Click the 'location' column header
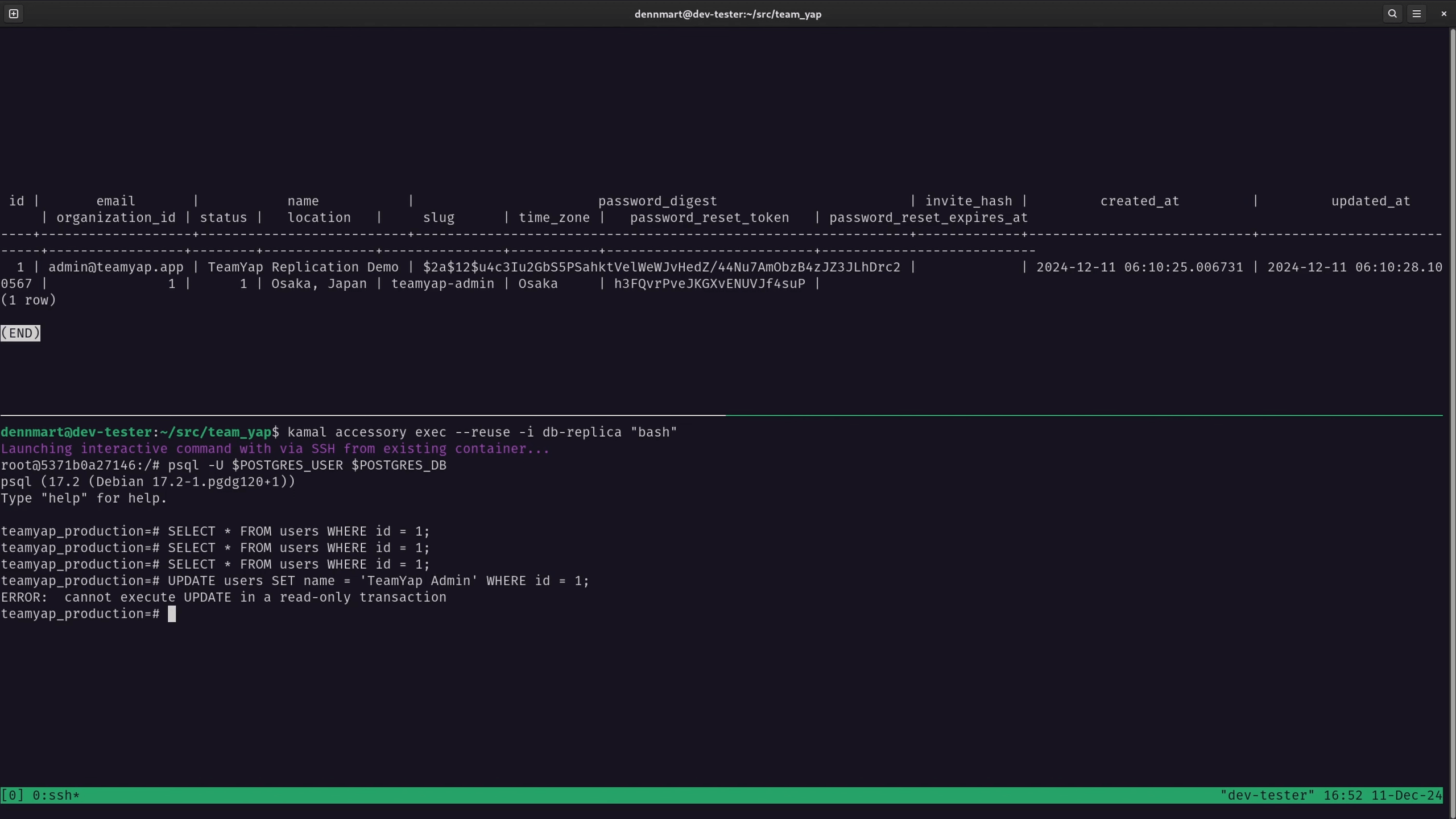Viewport: 1456px width, 819px height. [319, 218]
